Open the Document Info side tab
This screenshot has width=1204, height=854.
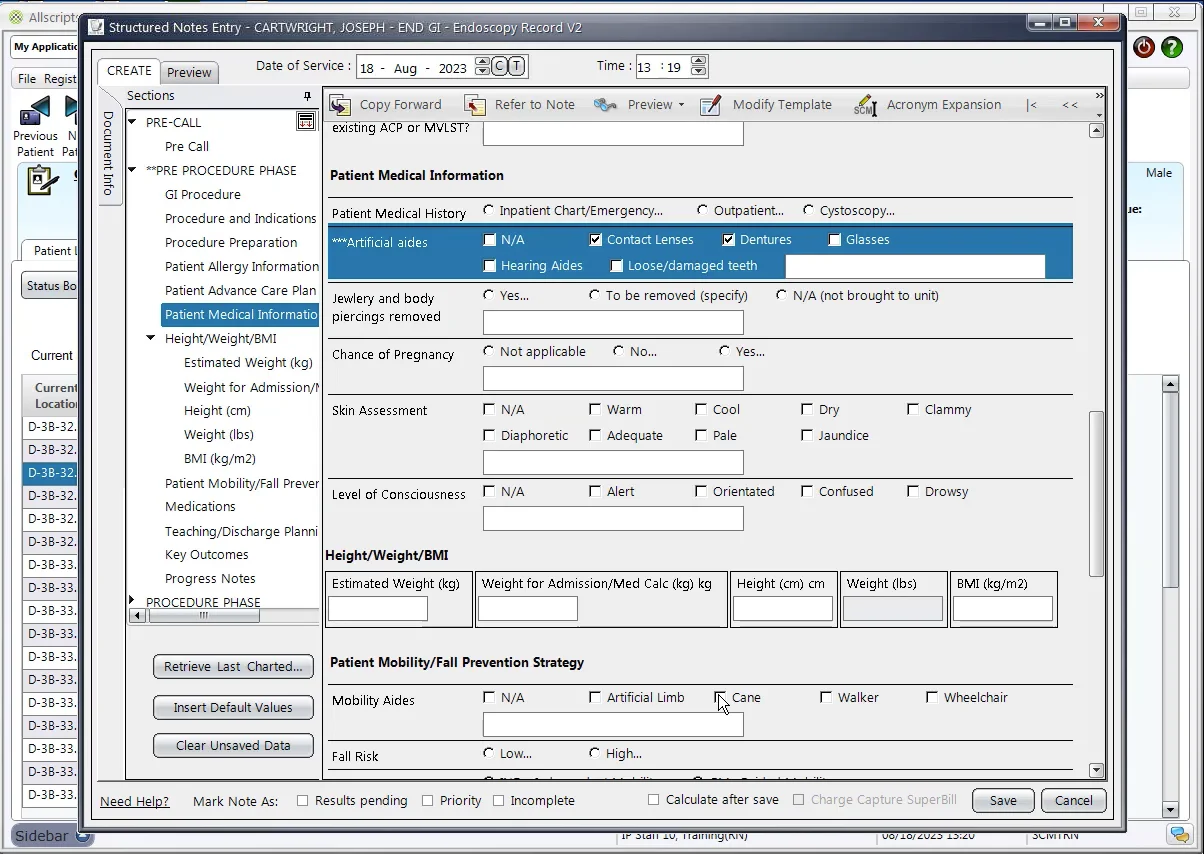(109, 152)
